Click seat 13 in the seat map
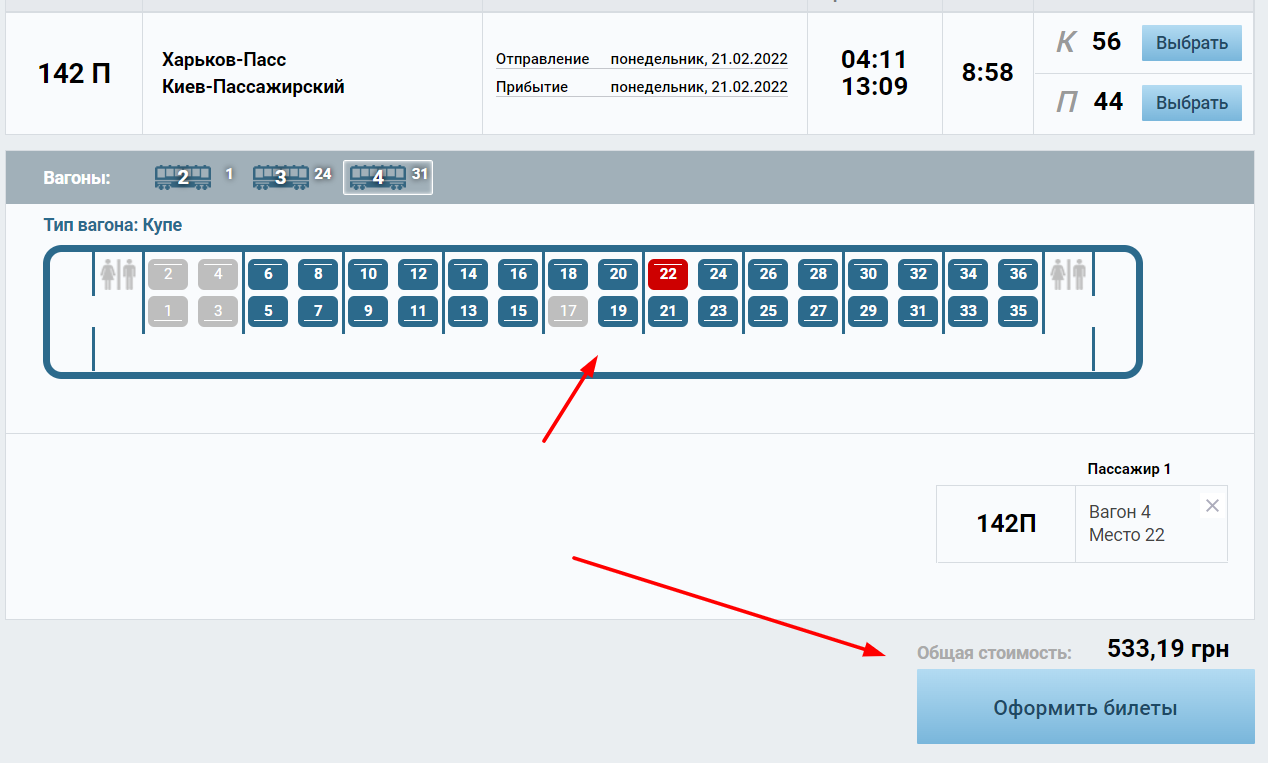The image size is (1268, 763). pyautogui.click(x=468, y=311)
